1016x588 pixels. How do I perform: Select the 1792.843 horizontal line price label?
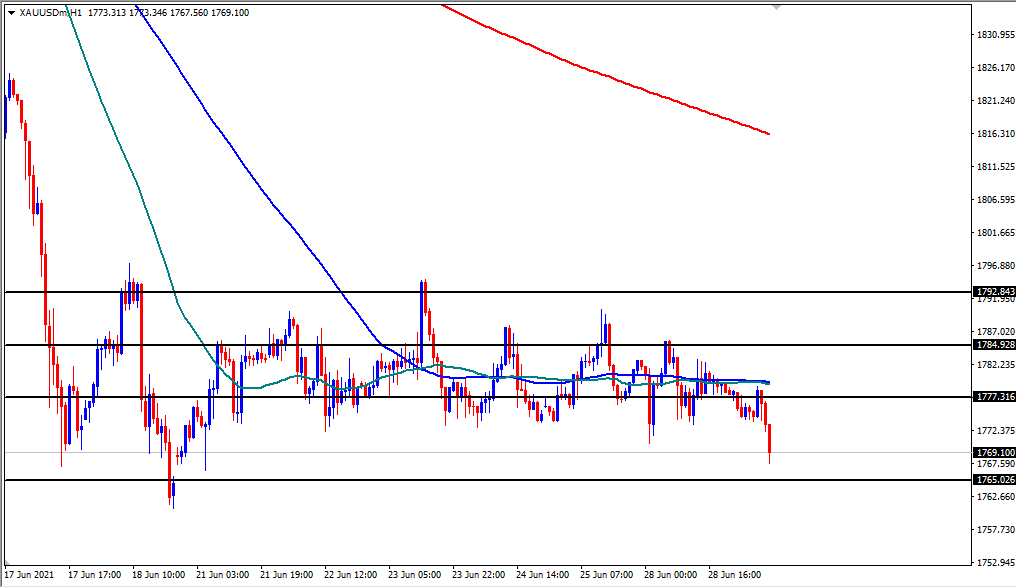tap(995, 292)
